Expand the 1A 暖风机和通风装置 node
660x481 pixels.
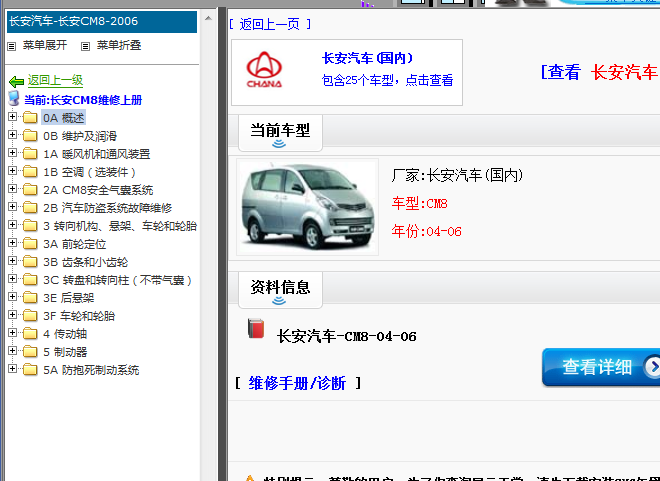(x=13, y=153)
